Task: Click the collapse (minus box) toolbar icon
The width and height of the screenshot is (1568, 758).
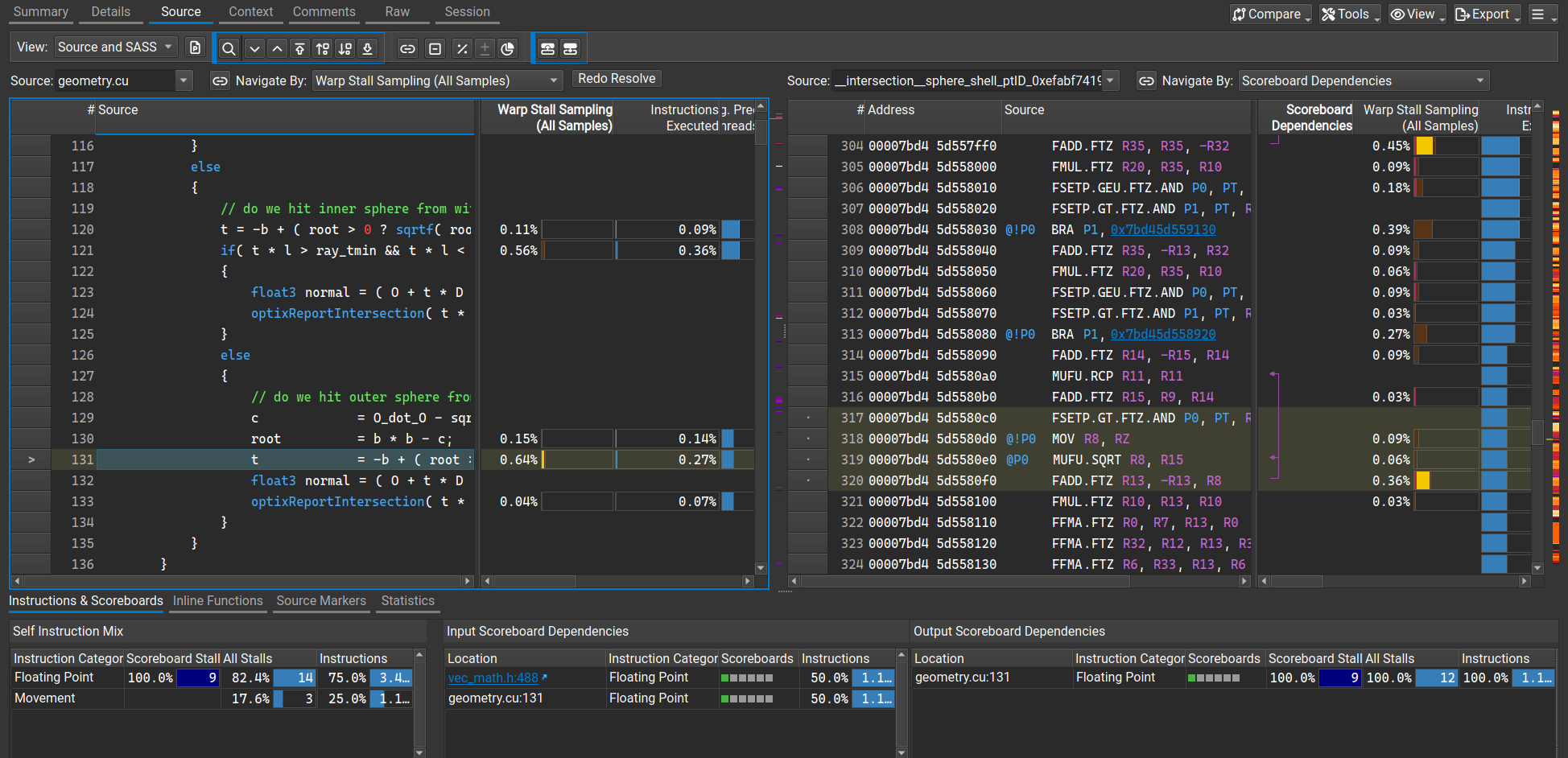Action: pyautogui.click(x=435, y=49)
